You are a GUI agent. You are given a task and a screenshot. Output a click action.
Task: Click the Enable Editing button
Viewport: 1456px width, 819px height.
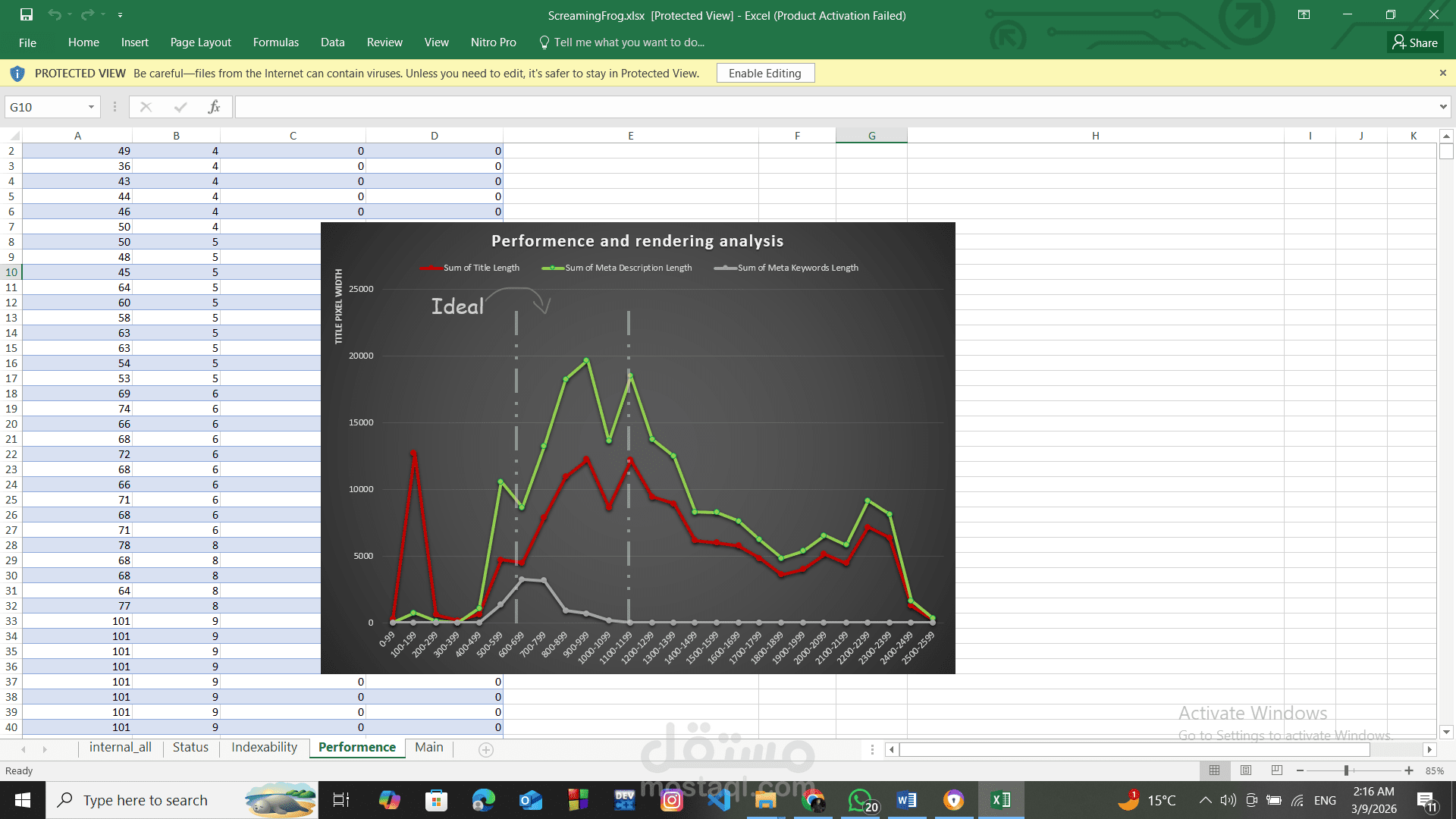coord(764,73)
